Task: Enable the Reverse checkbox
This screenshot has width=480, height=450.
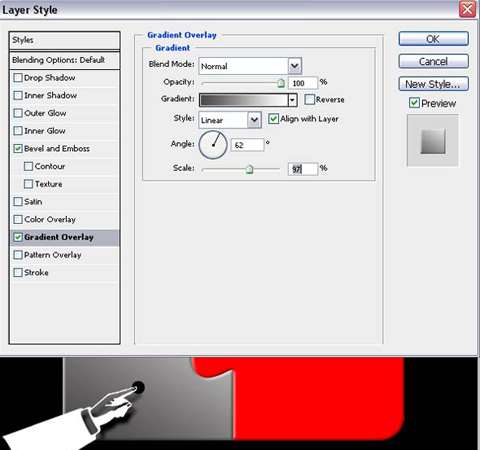Action: pyautogui.click(x=310, y=99)
